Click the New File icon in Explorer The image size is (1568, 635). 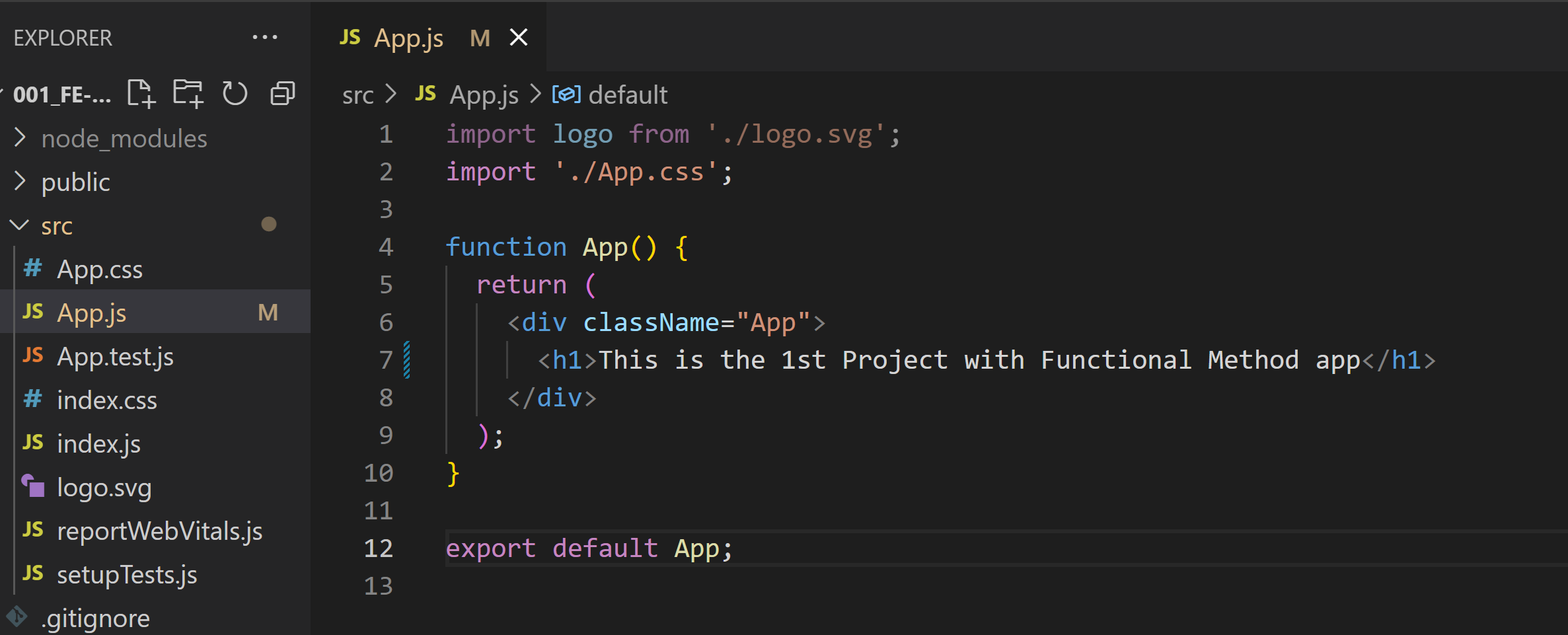(x=141, y=93)
